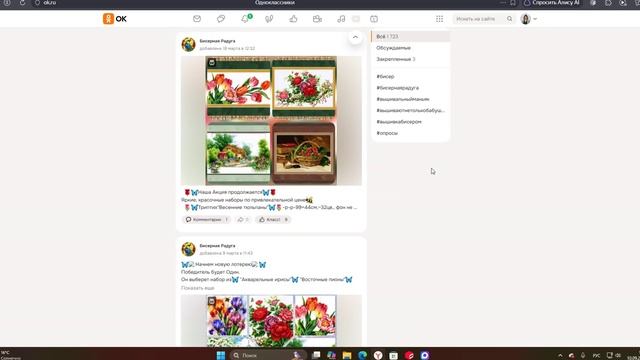Open the #вышиваютнетолькобабуш... hashtag

[410, 110]
